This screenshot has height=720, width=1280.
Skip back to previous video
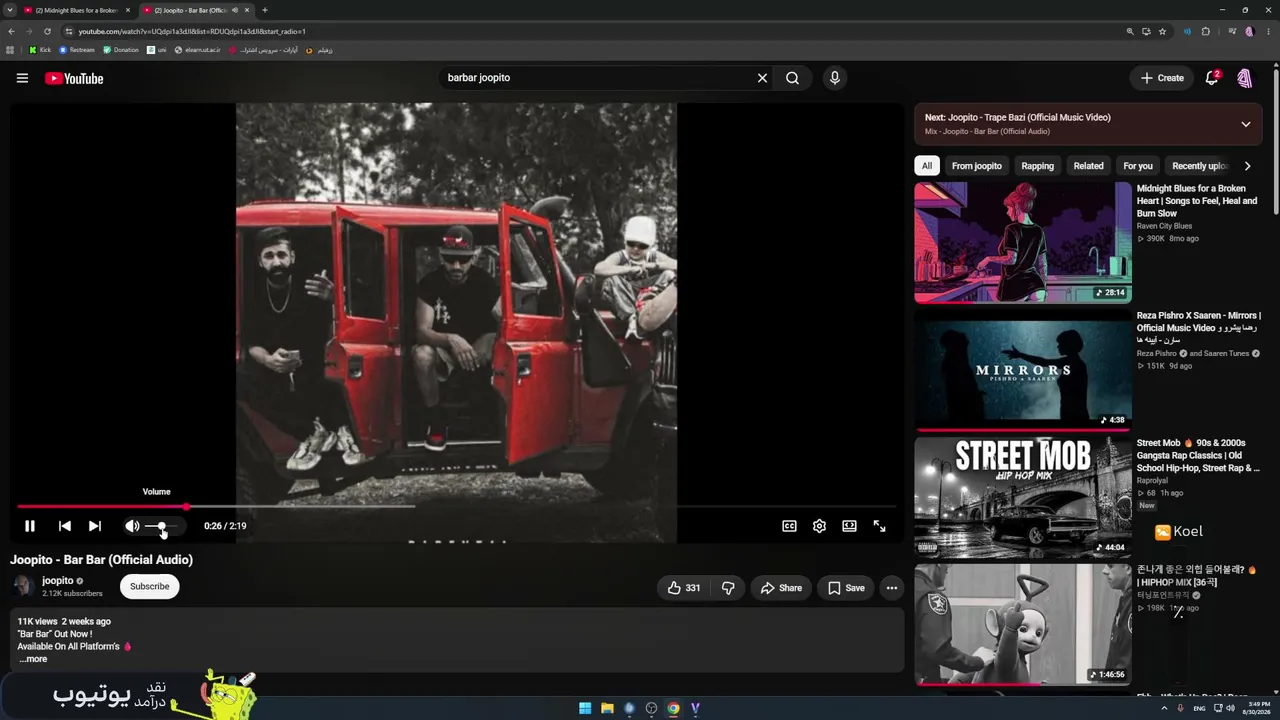[x=64, y=526]
